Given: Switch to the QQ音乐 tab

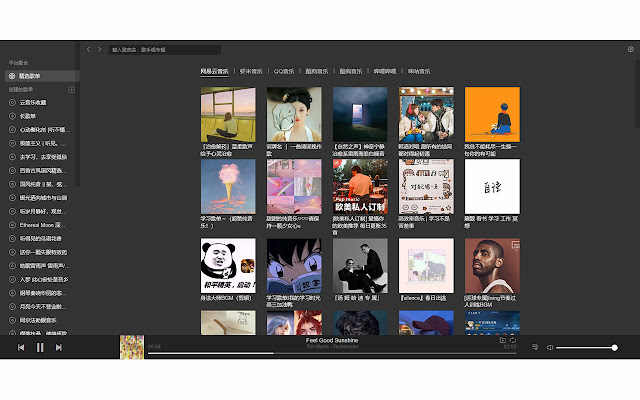Looking at the screenshot, I should pyautogui.click(x=284, y=71).
